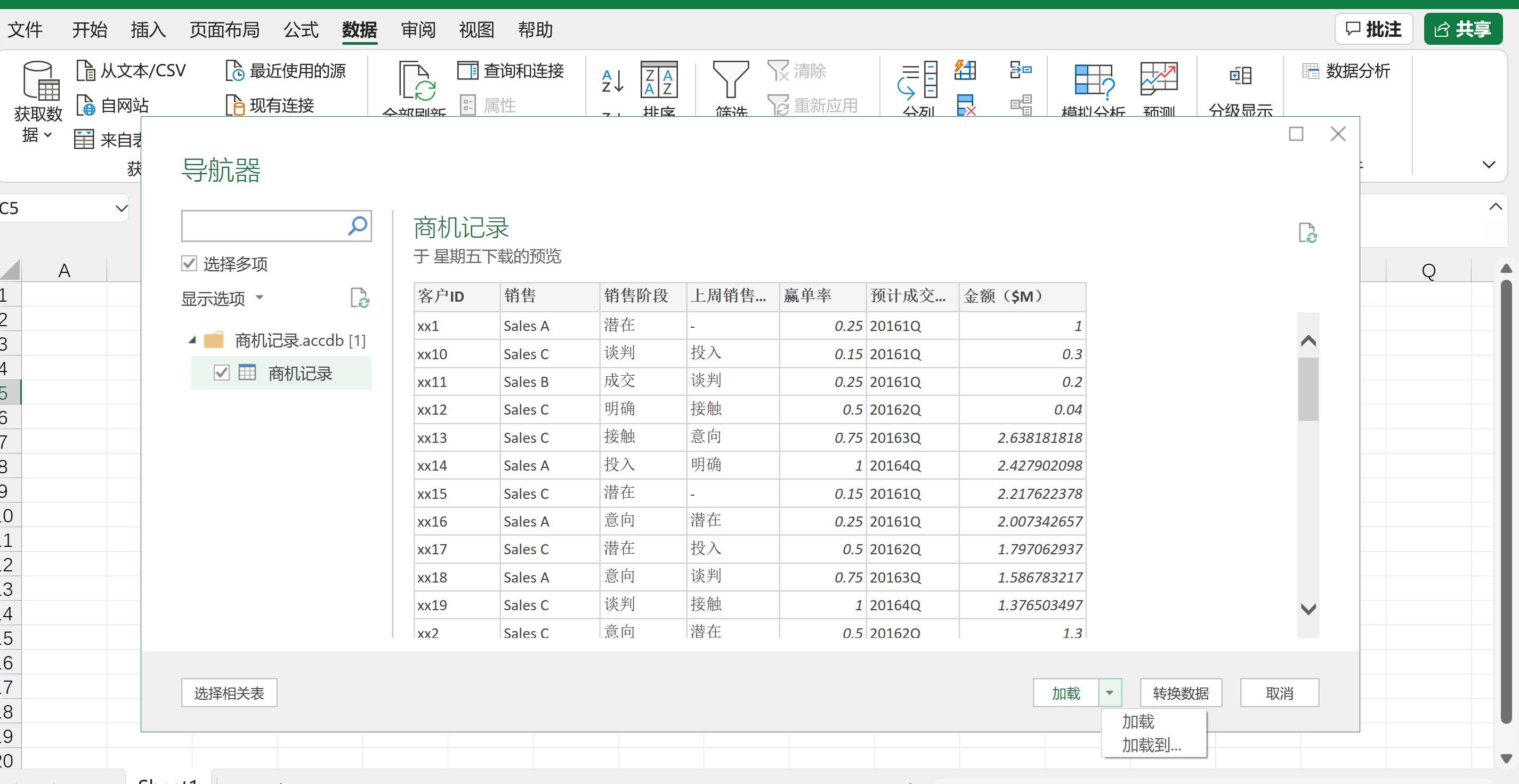Click the grayed Properties (属性) icon
This screenshot has width=1519, height=784.
[467, 106]
